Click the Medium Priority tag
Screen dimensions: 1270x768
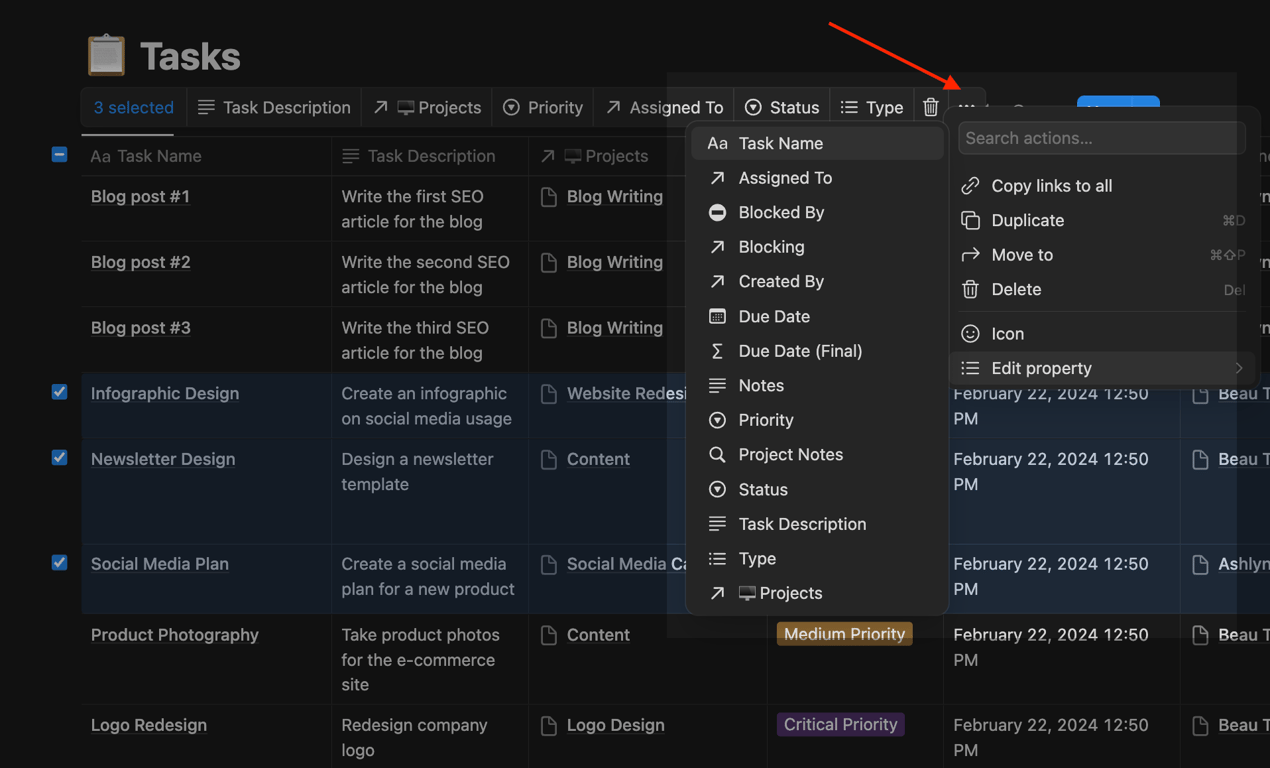tap(845, 634)
